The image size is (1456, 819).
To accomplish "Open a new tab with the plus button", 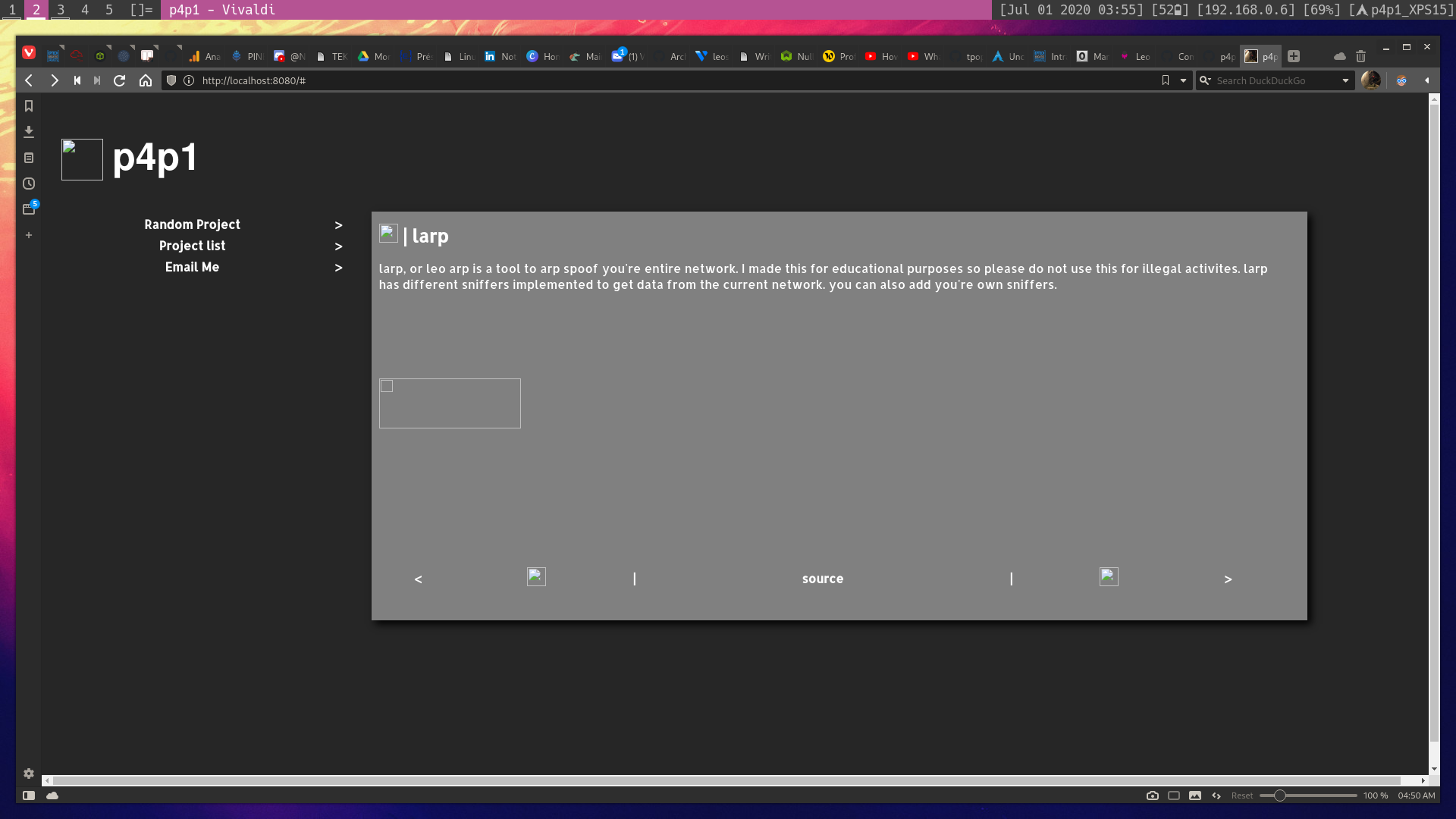I will tap(1294, 56).
